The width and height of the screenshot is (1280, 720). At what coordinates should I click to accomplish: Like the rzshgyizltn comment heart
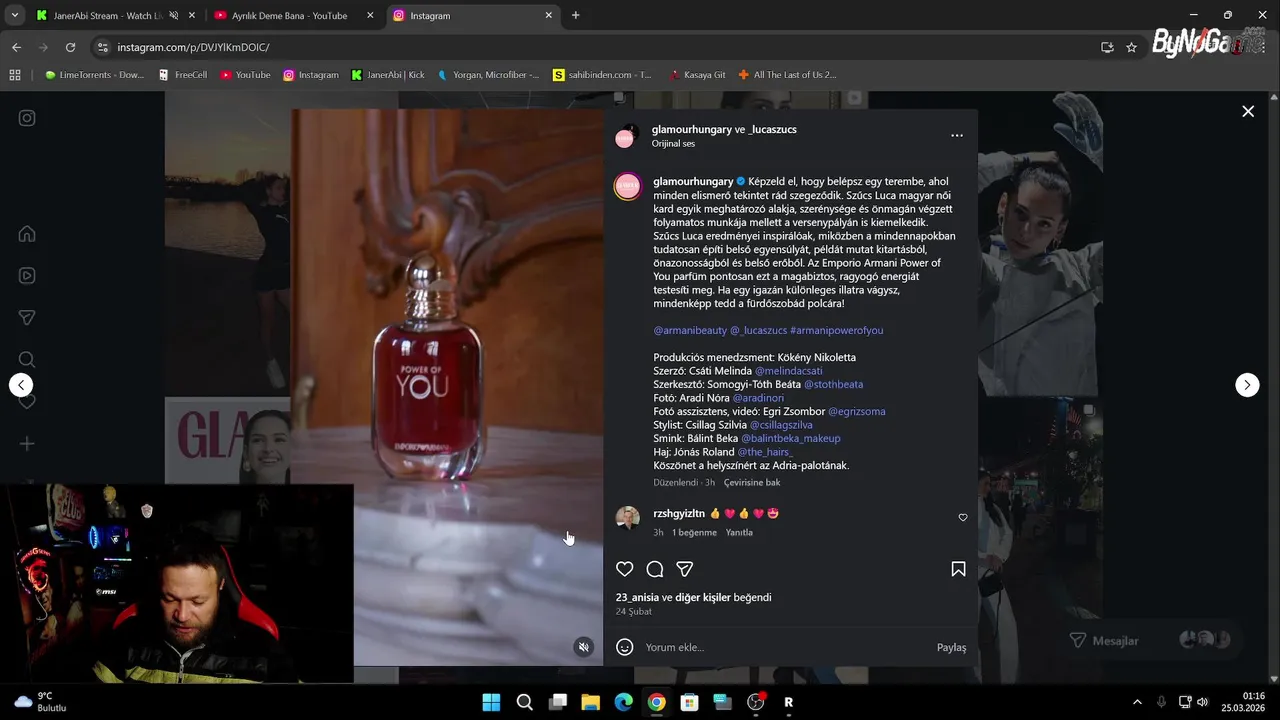(963, 518)
